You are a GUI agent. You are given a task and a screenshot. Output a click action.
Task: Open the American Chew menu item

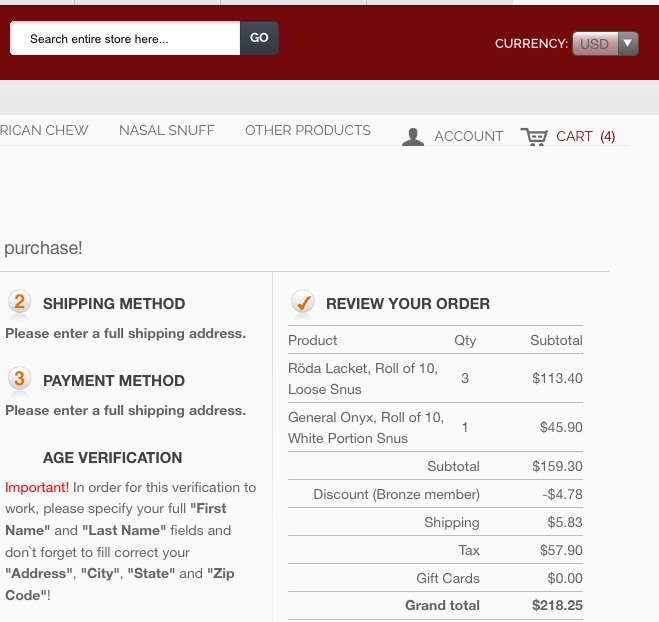pyautogui.click(x=44, y=130)
